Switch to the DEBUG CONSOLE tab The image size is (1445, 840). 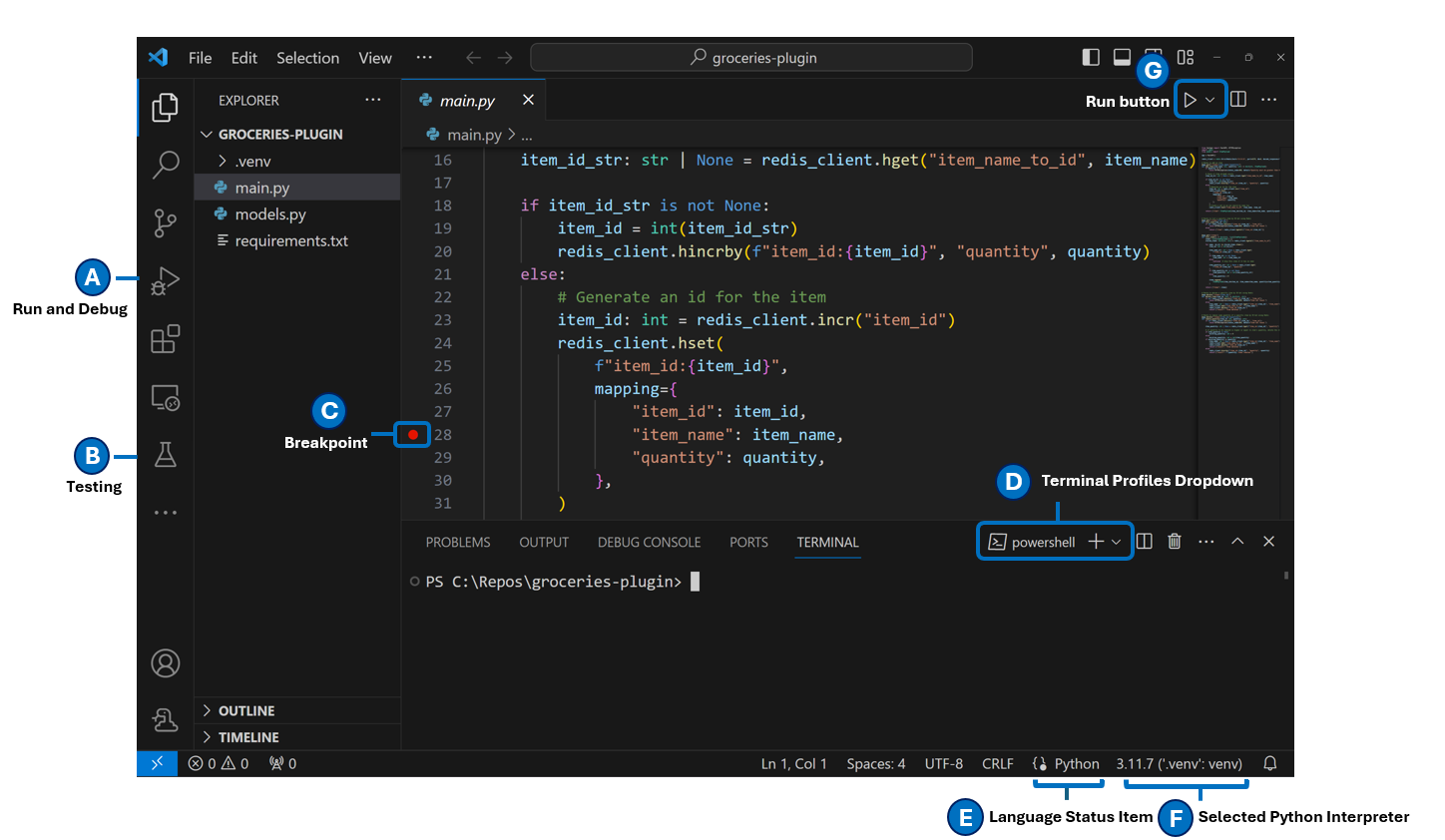tap(649, 542)
